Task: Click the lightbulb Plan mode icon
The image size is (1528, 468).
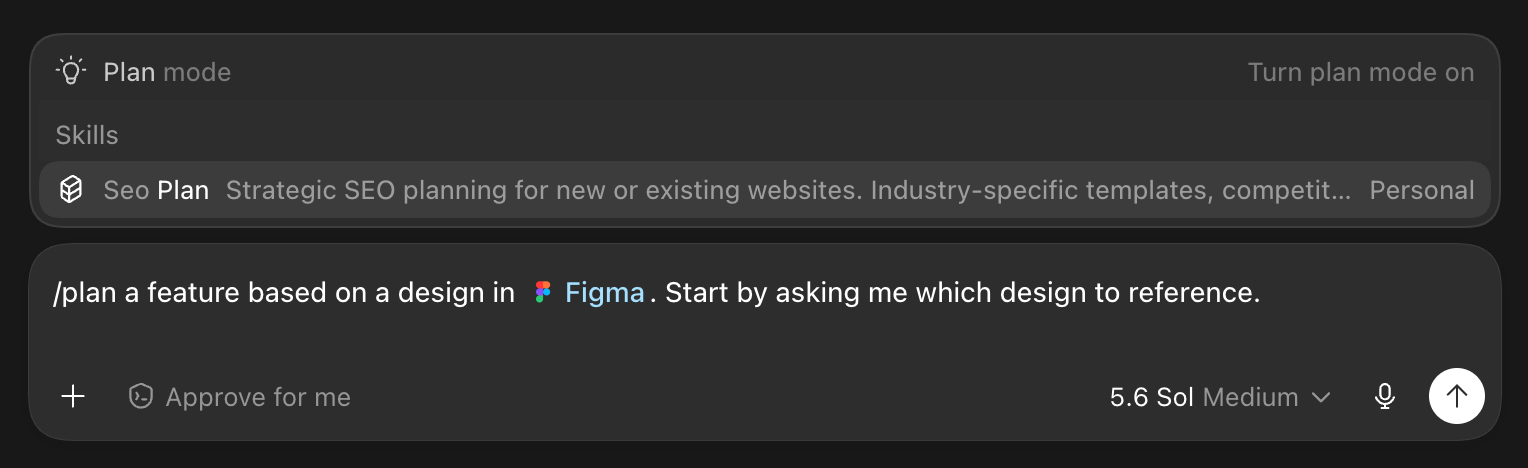Action: pyautogui.click(x=71, y=72)
